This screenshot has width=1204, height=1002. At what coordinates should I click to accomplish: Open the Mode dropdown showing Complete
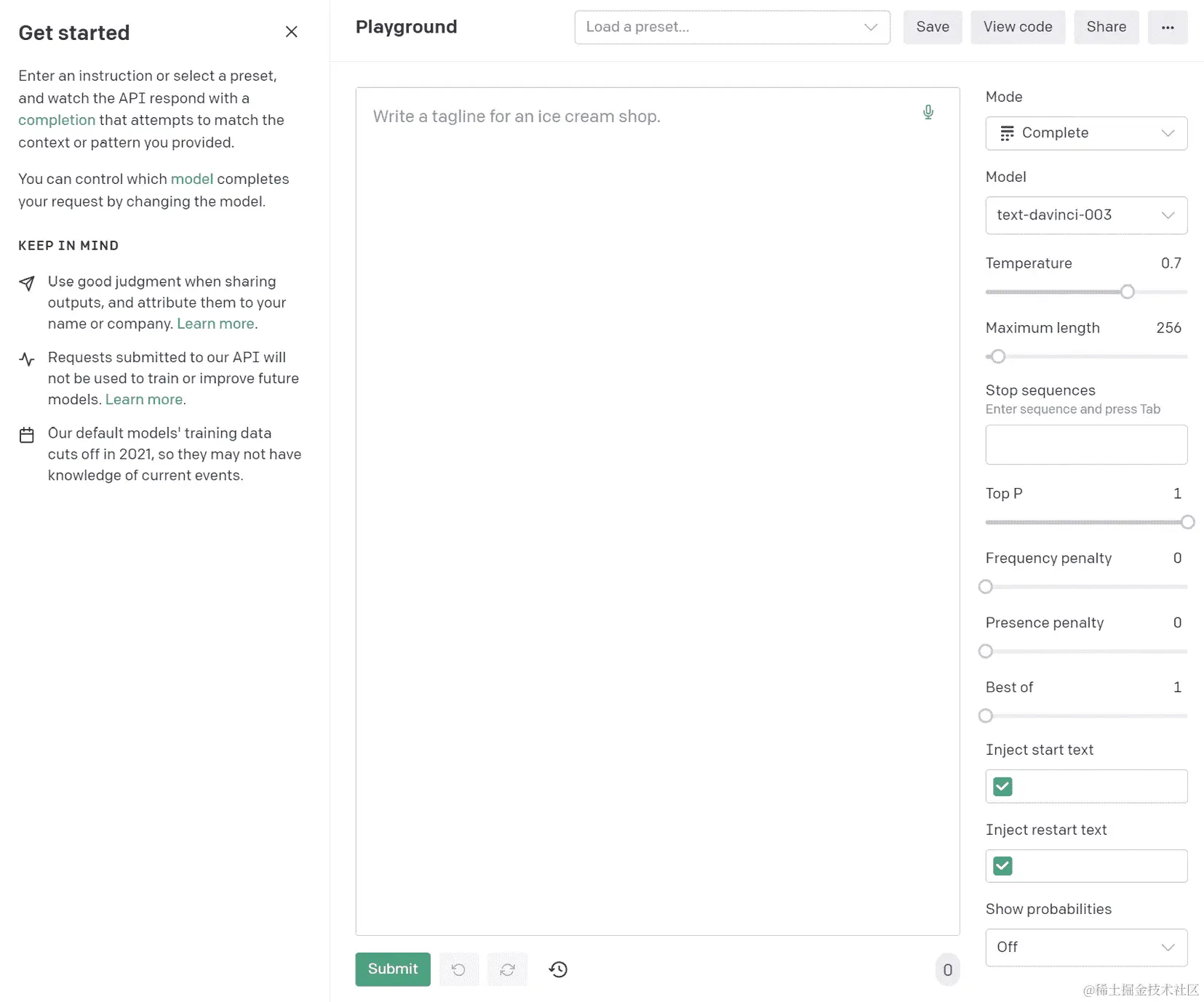coord(1085,133)
